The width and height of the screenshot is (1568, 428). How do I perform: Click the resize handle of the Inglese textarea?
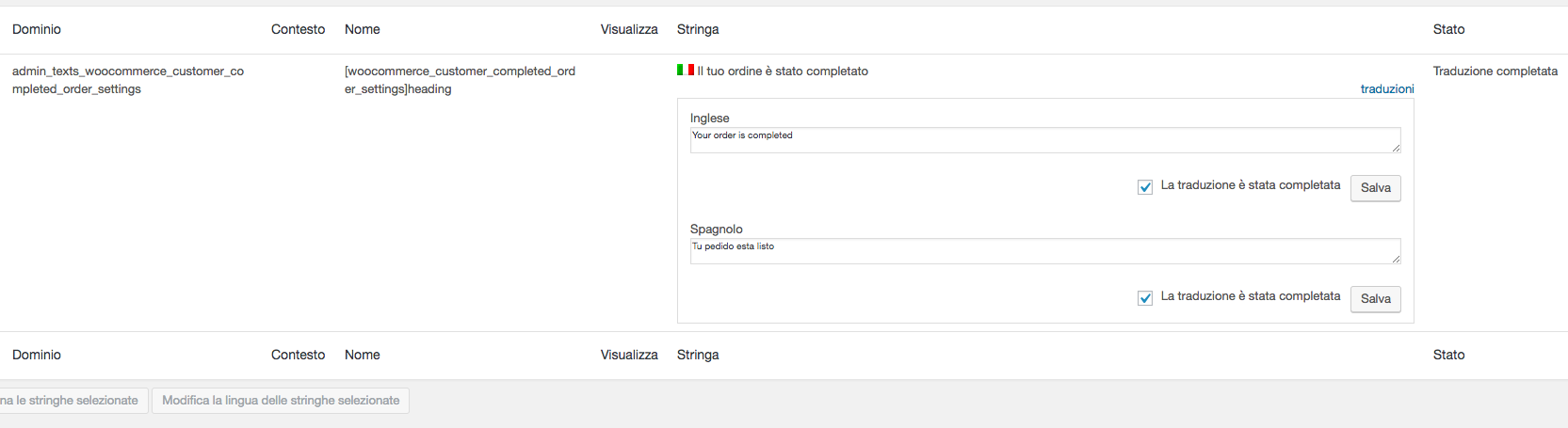point(1396,148)
